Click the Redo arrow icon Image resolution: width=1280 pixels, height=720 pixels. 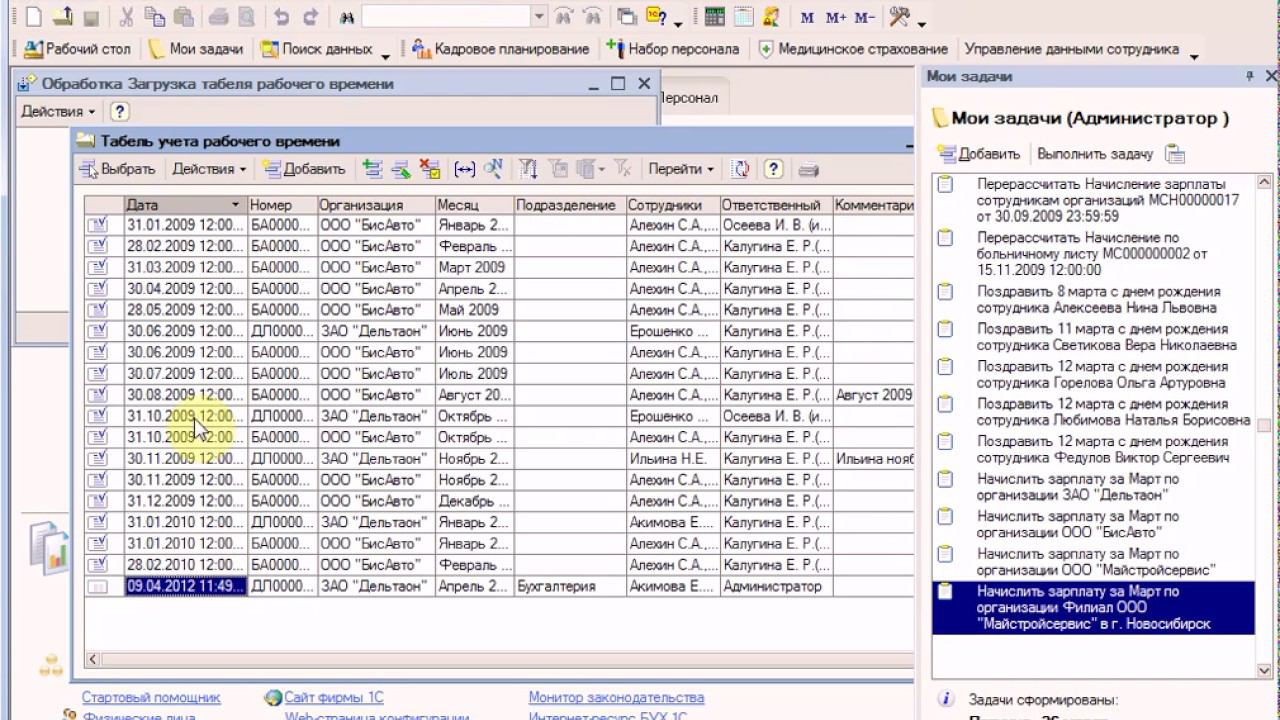(x=310, y=17)
